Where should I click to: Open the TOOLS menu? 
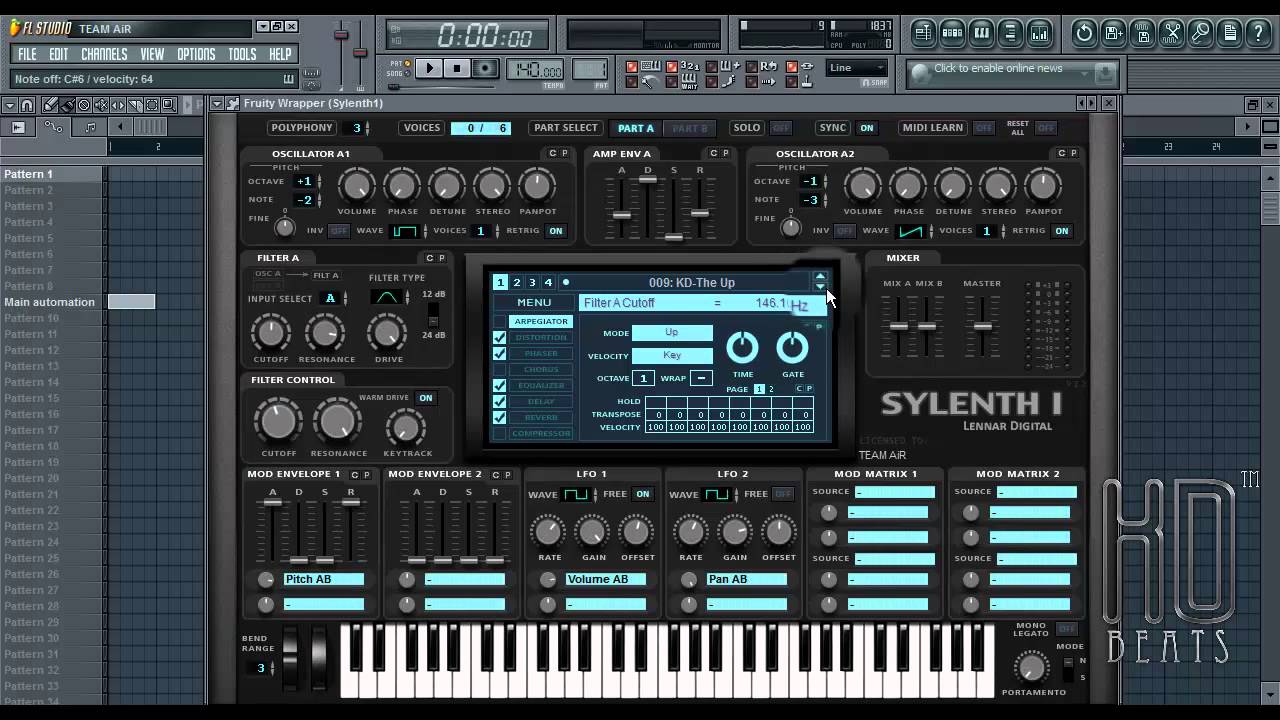242,54
